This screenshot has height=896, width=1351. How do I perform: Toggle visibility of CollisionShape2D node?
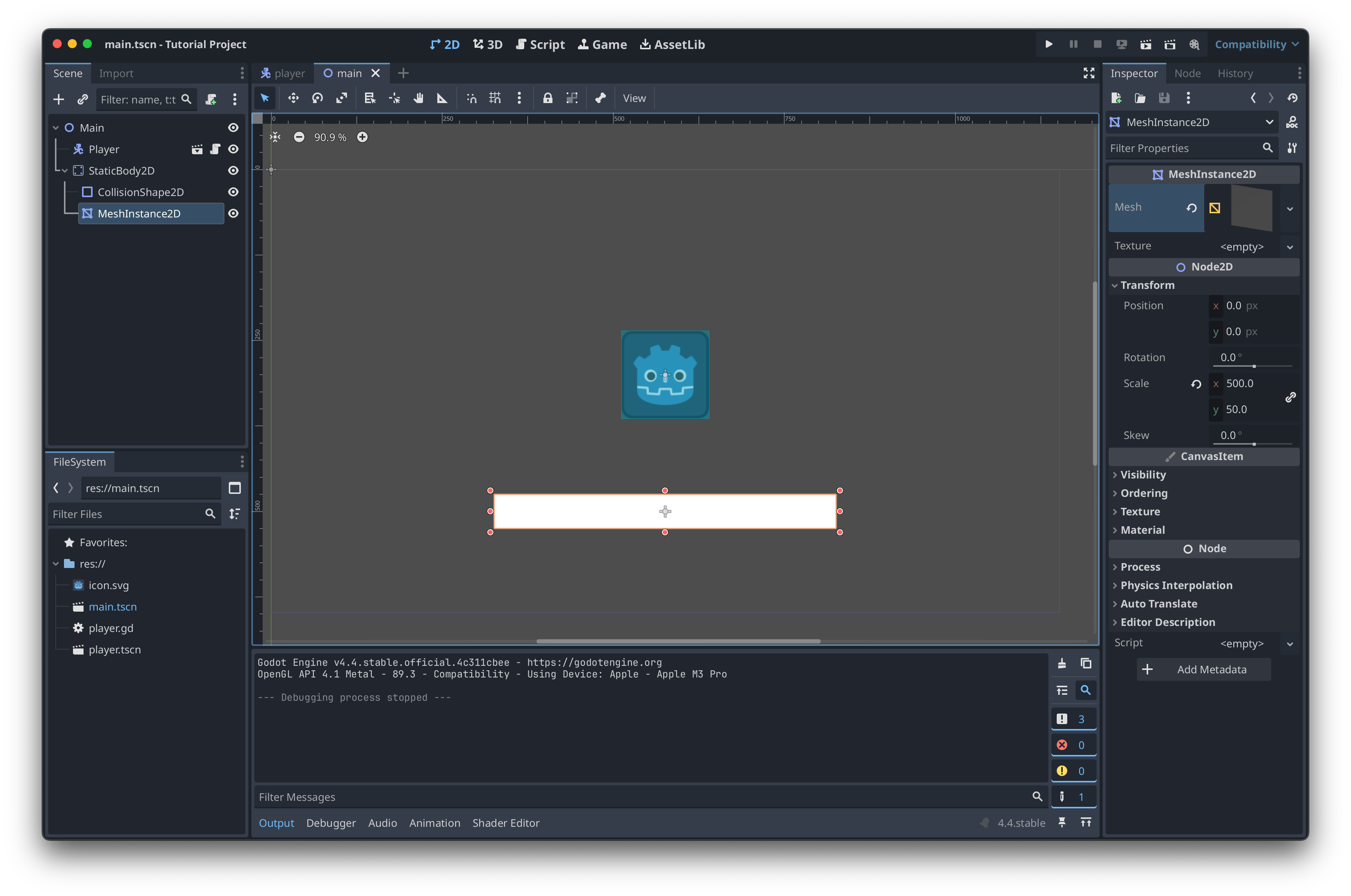233,192
